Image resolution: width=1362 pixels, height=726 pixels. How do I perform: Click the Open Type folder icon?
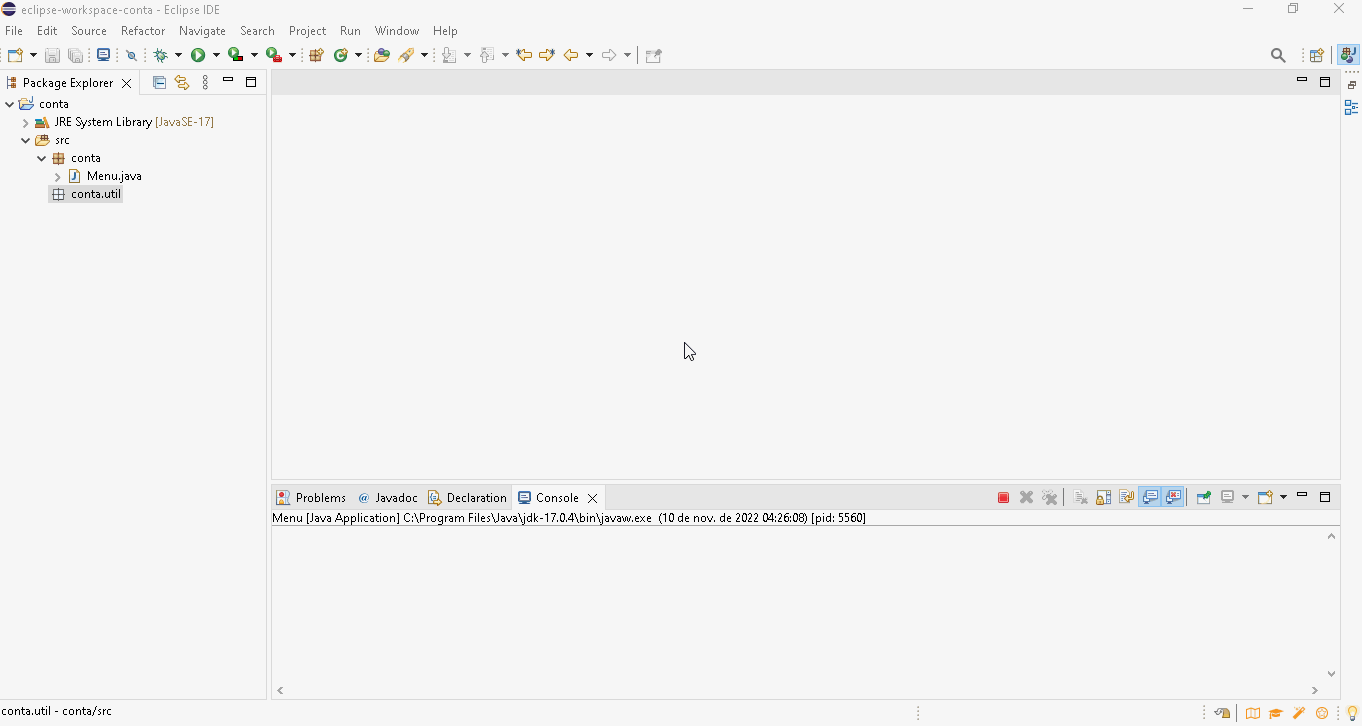pos(381,55)
